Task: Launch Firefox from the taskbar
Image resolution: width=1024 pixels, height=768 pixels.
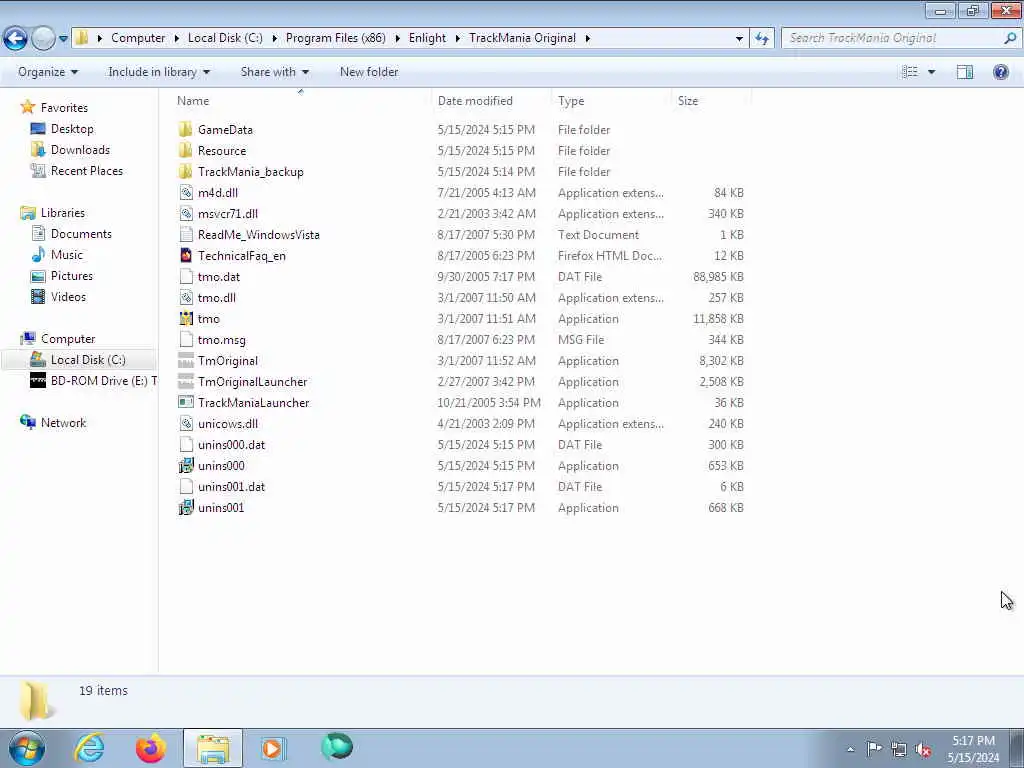Action: point(150,748)
